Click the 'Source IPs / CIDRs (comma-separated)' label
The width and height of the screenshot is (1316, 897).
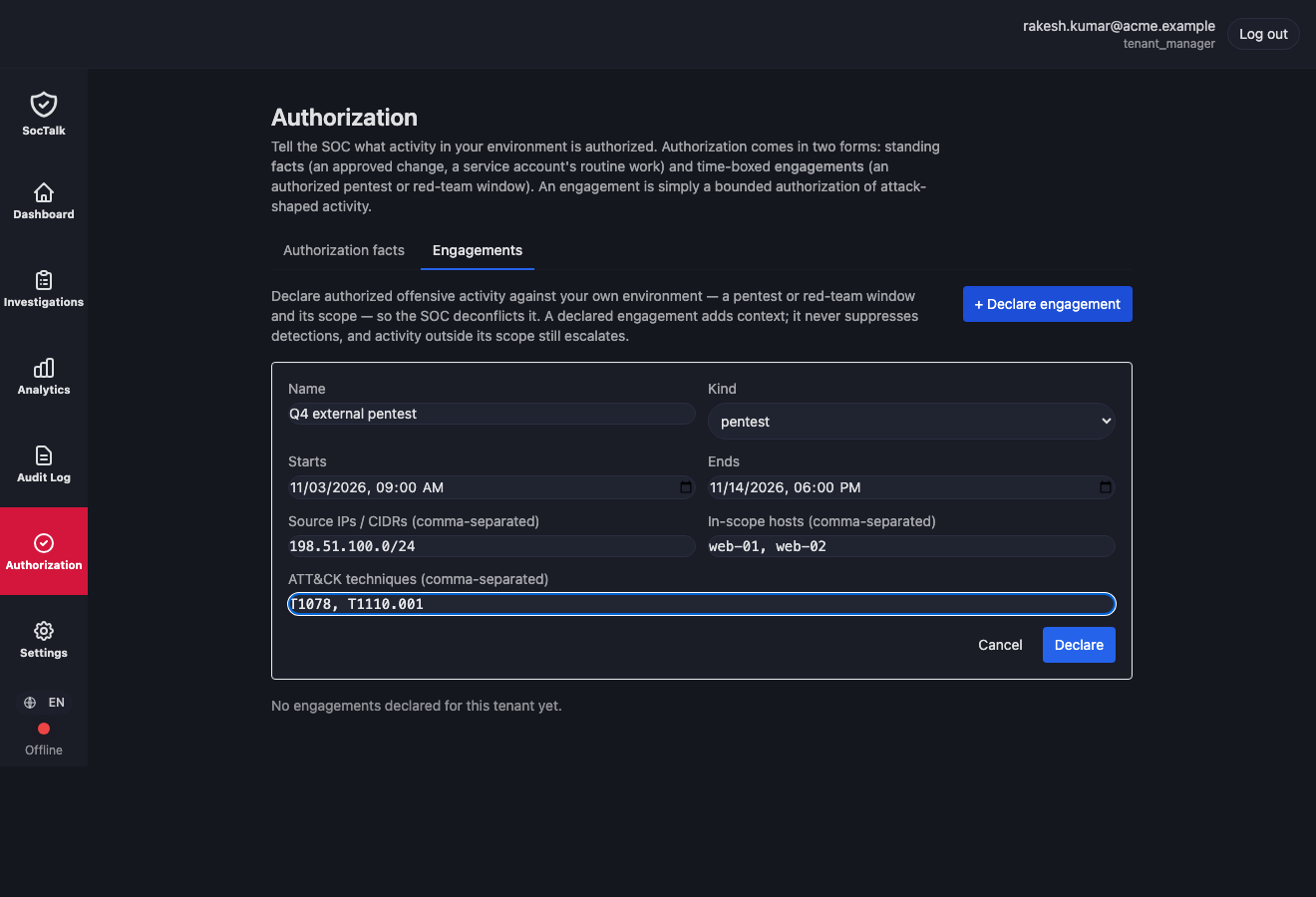pyautogui.click(x=414, y=521)
